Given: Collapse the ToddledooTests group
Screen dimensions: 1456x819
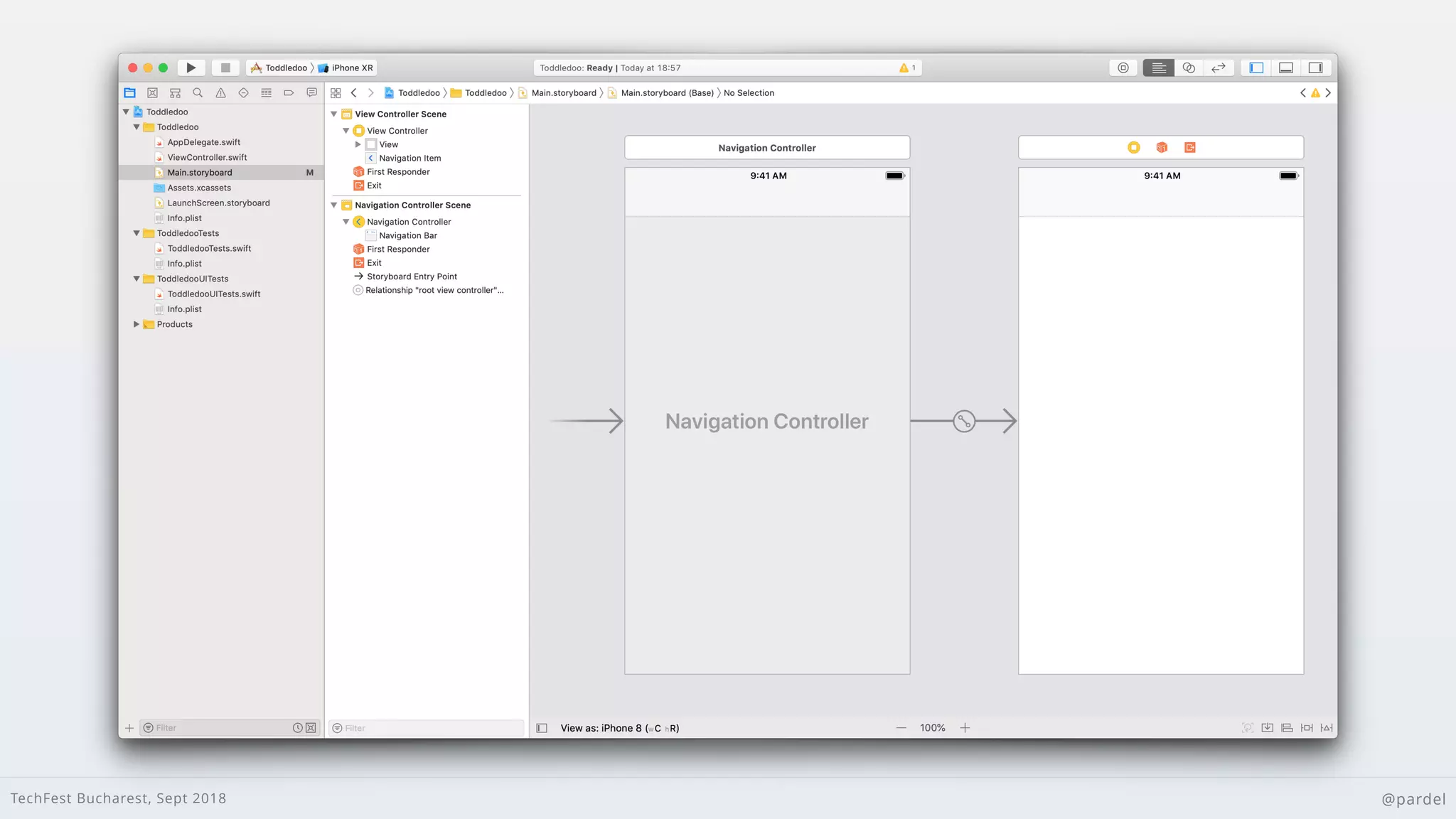Looking at the screenshot, I should pyautogui.click(x=136, y=233).
